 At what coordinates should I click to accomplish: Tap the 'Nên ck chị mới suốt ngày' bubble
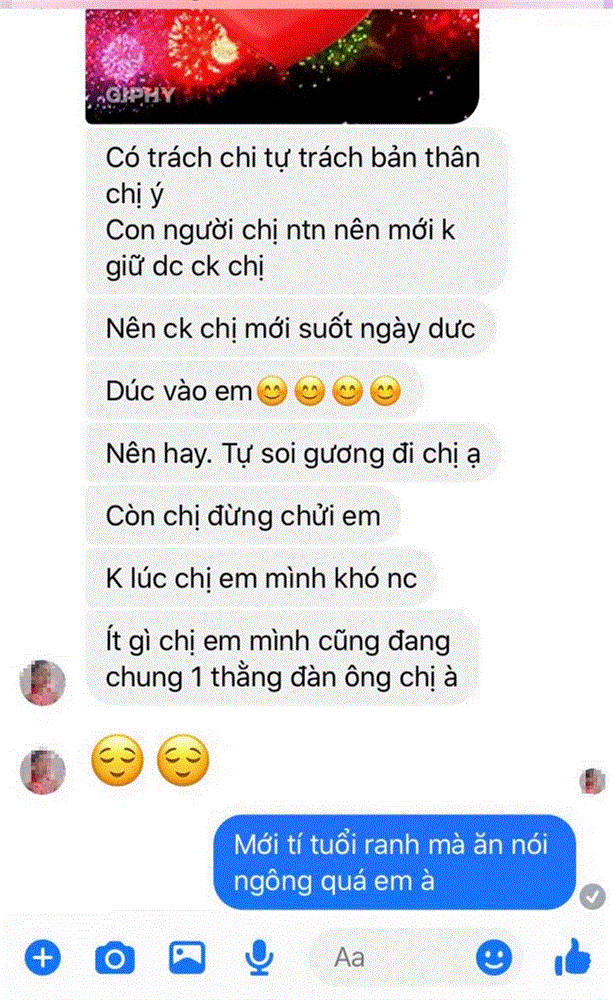(x=290, y=328)
